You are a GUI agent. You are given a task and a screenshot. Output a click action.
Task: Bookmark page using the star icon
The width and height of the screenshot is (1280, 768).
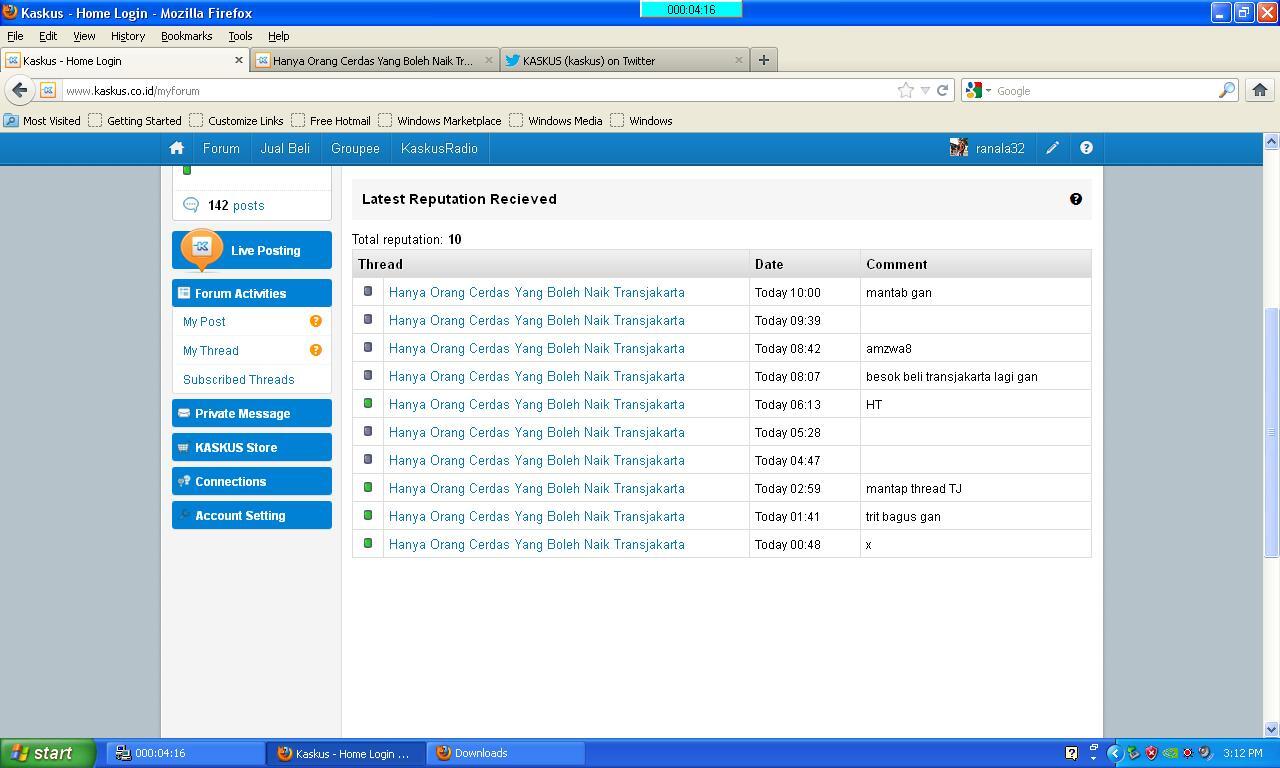(x=906, y=90)
